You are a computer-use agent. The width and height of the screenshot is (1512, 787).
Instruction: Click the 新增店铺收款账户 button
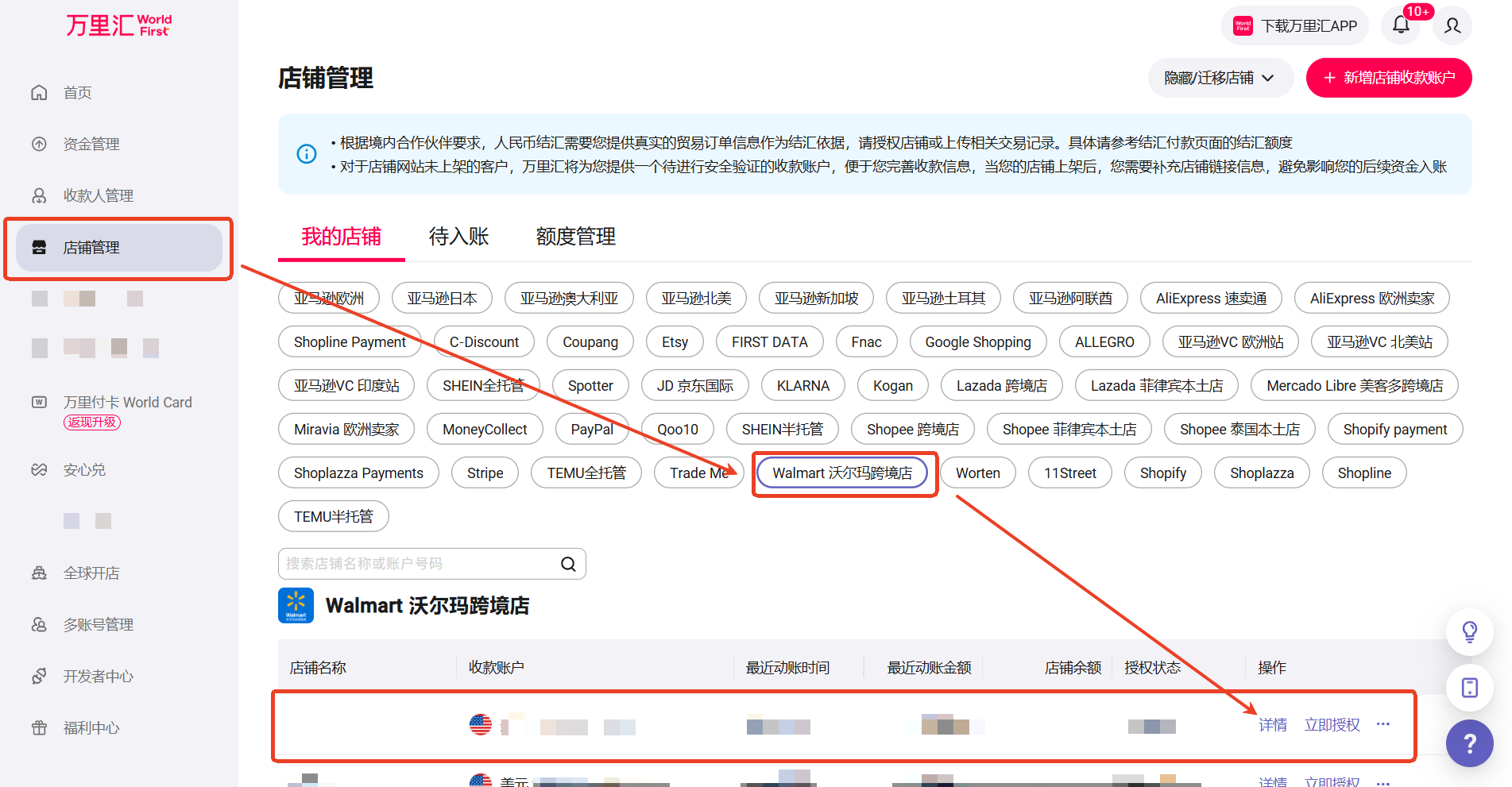tap(1389, 78)
